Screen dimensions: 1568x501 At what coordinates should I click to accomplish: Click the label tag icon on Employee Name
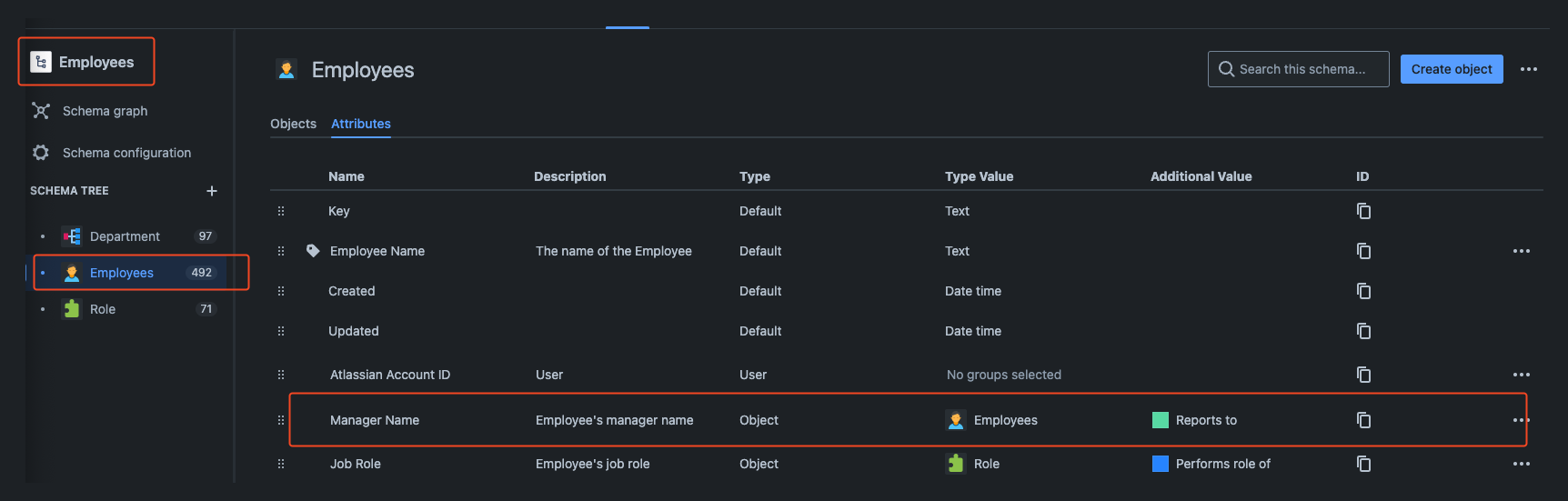tap(313, 251)
